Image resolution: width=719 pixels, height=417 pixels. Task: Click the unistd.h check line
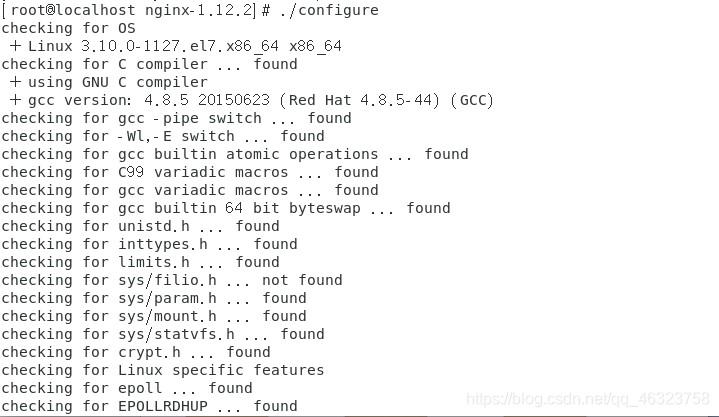[x=140, y=226]
